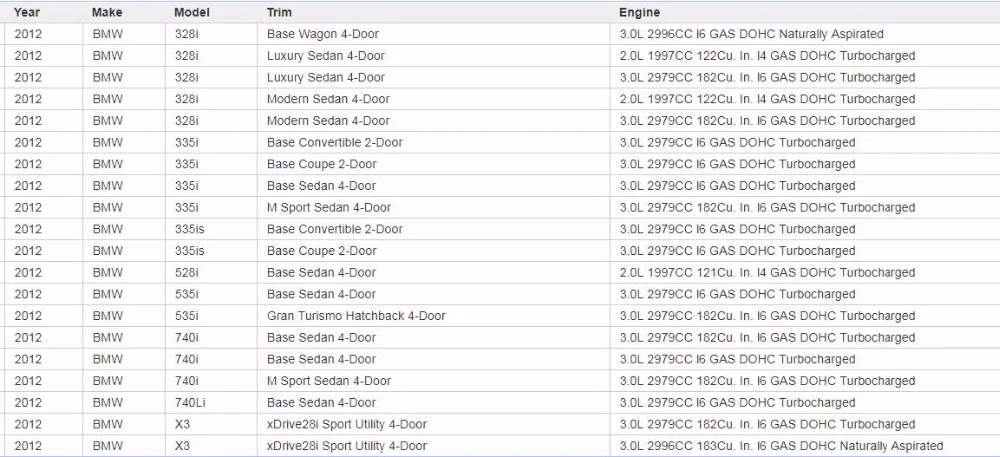This screenshot has height=457, width=1000.
Task: Click the 535i Base Sedan 4-Door trim cell
Action: pos(434,294)
